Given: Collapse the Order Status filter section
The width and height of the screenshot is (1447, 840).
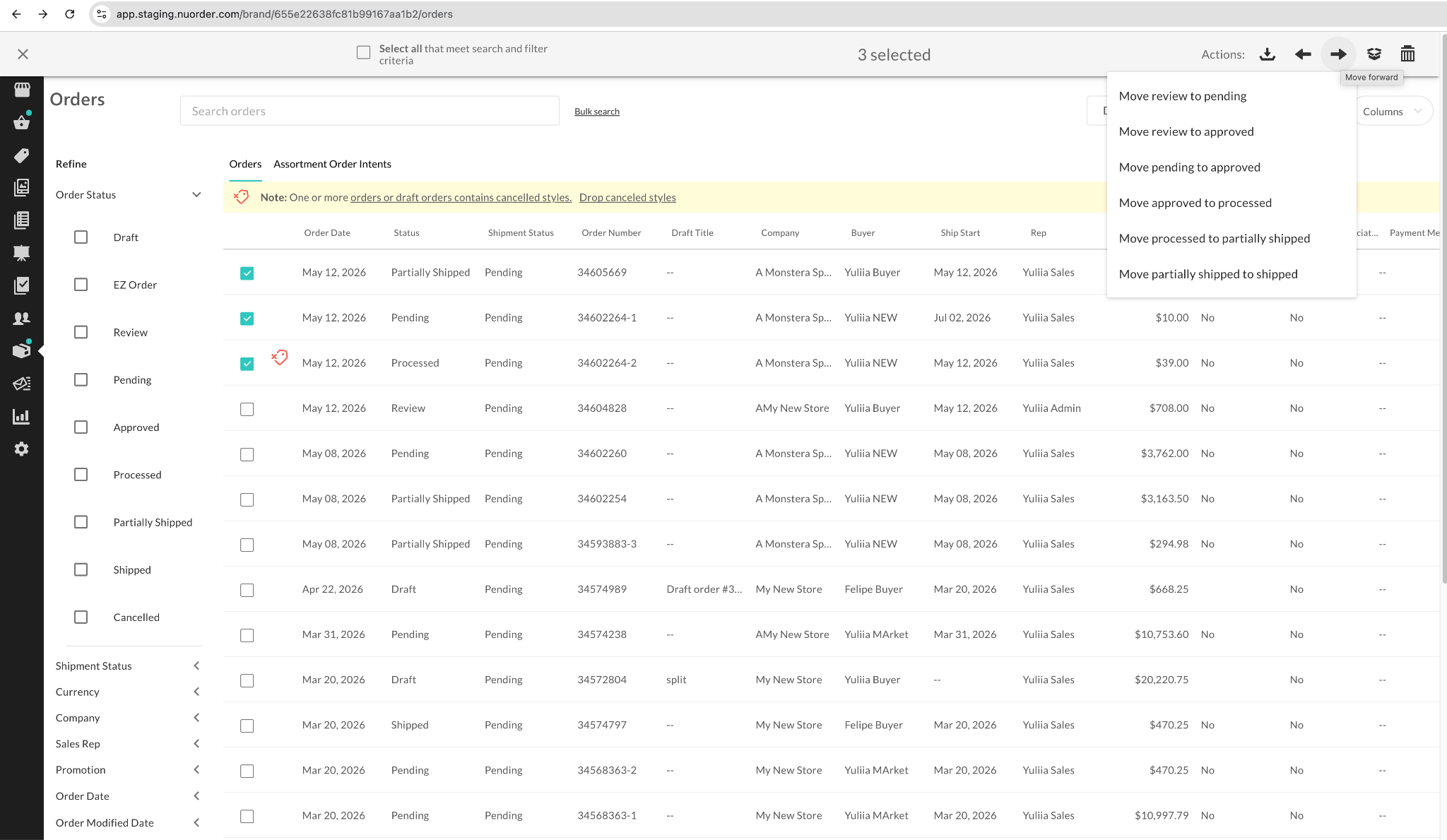Looking at the screenshot, I should pyautogui.click(x=196, y=195).
